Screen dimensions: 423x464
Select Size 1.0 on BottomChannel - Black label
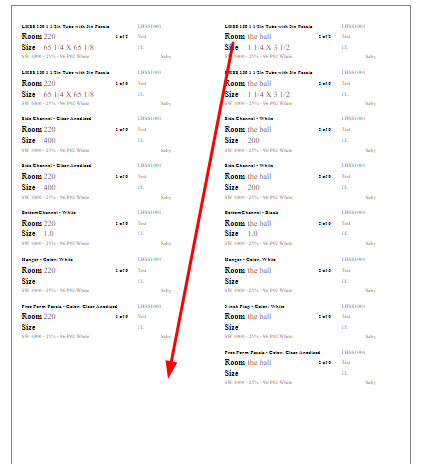[241, 234]
